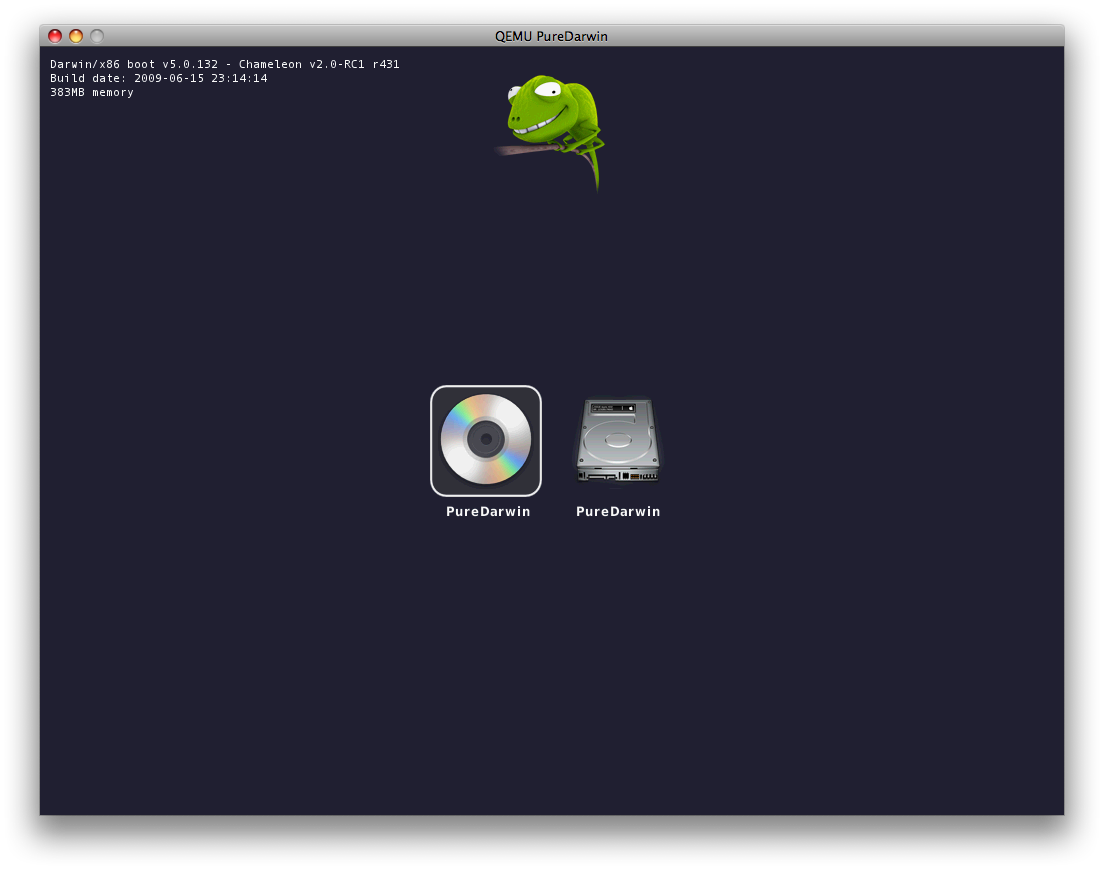
Task: Click the "Darwin/x86 boot v5.0.132" line
Action: click(x=225, y=64)
